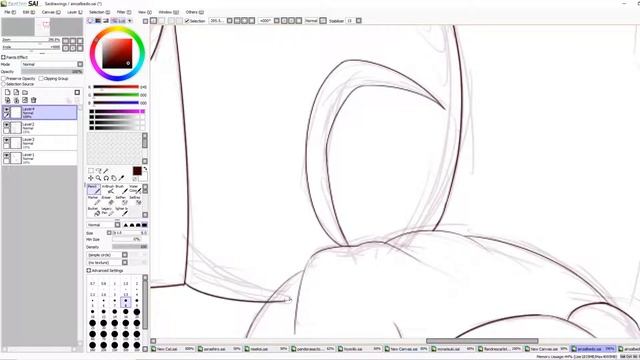Adjust the brush Min Size field
The width and height of the screenshot is (640, 360).
coord(126,240)
